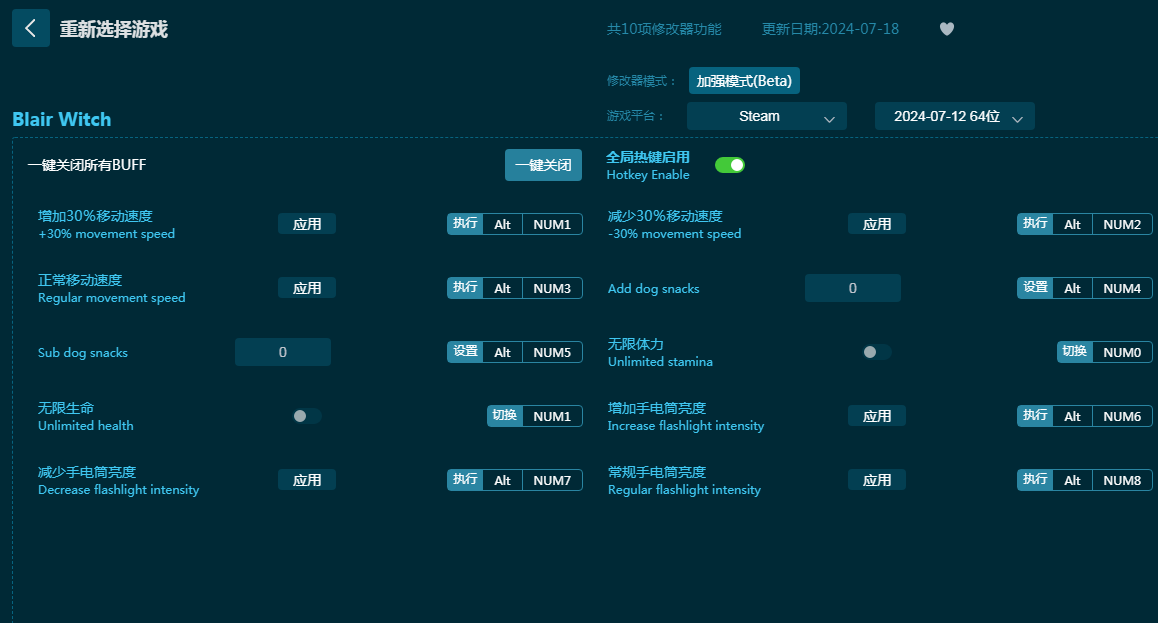The width and height of the screenshot is (1158, 623).
Task: Click the 一键关闭所有BUFF label
Action: (87, 165)
